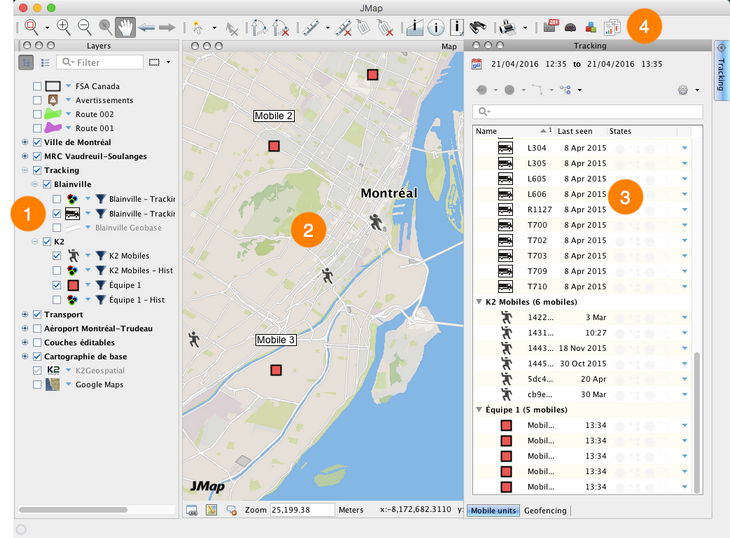This screenshot has height=538, width=730.
Task: Check Aéroport Montréal-Trudeau layer
Action: 37,329
